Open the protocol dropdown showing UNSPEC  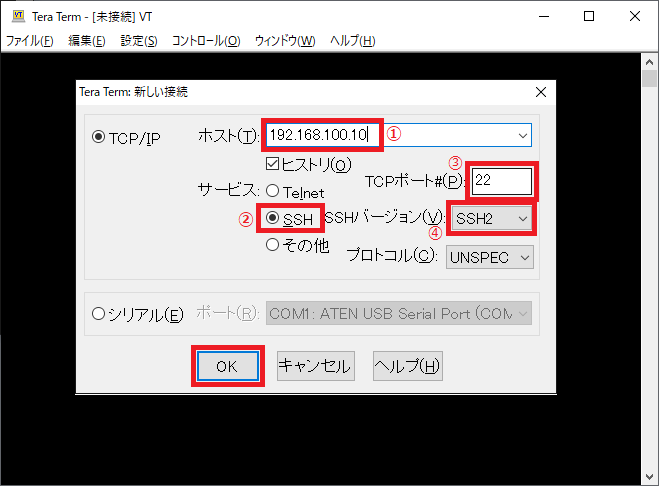(x=490, y=257)
